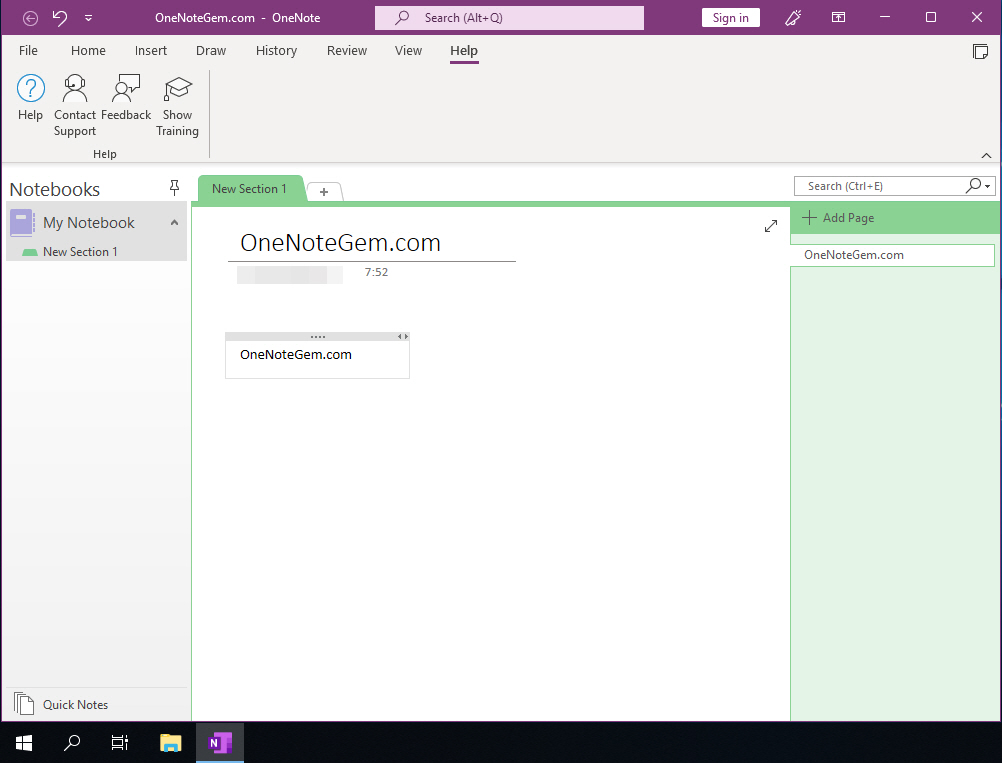The image size is (1002, 763).
Task: Click the Contact Support headset icon
Action: tap(75, 88)
